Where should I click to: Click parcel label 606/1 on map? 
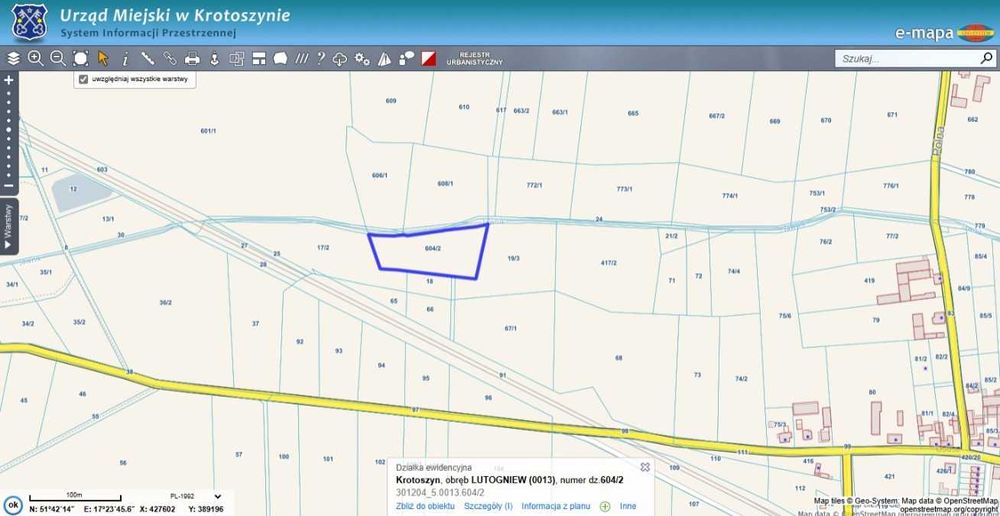pyautogui.click(x=379, y=175)
